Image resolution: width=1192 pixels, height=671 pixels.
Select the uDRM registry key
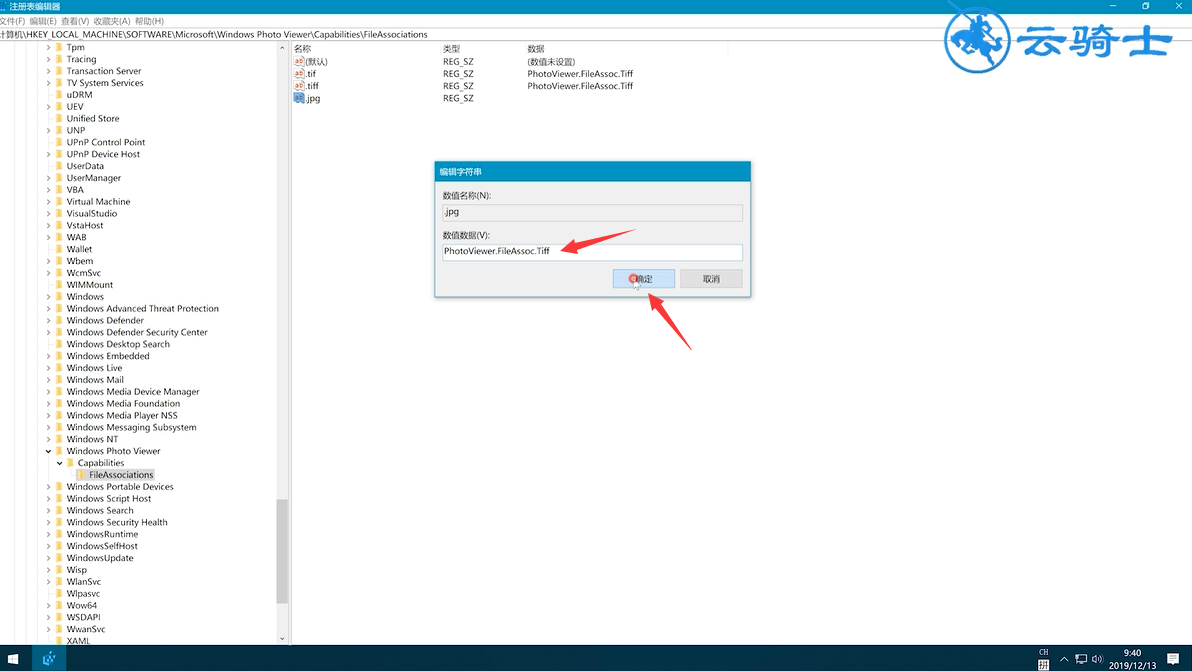pos(79,95)
